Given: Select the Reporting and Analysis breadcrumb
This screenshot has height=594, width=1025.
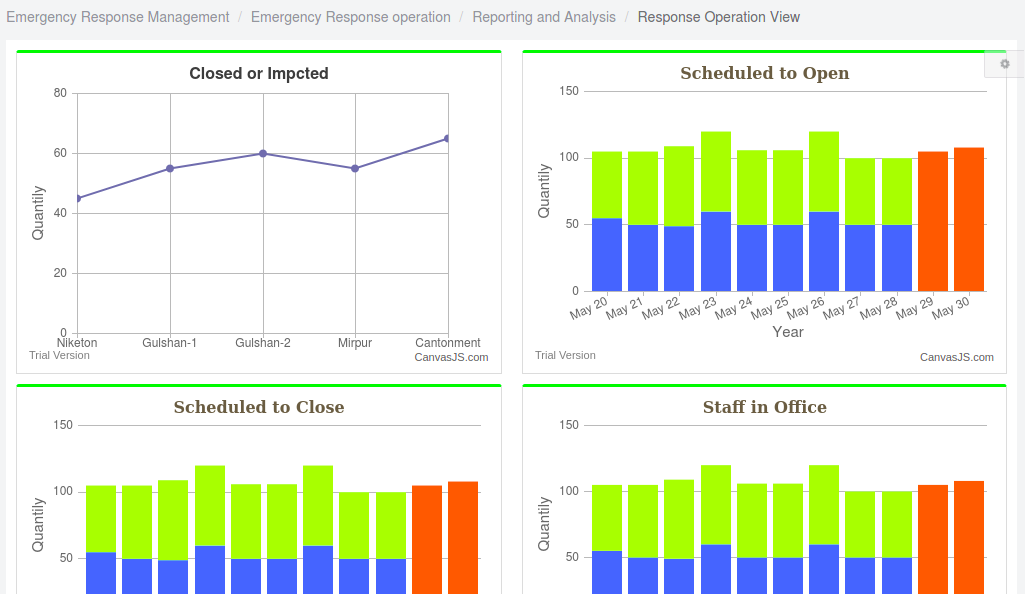Looking at the screenshot, I should (544, 17).
